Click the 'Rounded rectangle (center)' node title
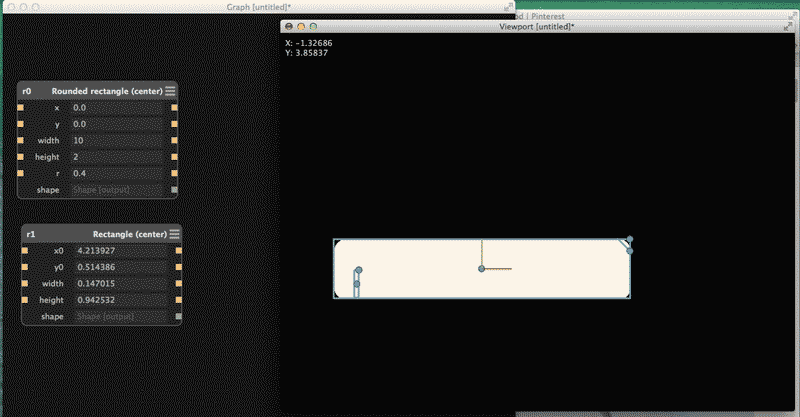 pos(107,91)
